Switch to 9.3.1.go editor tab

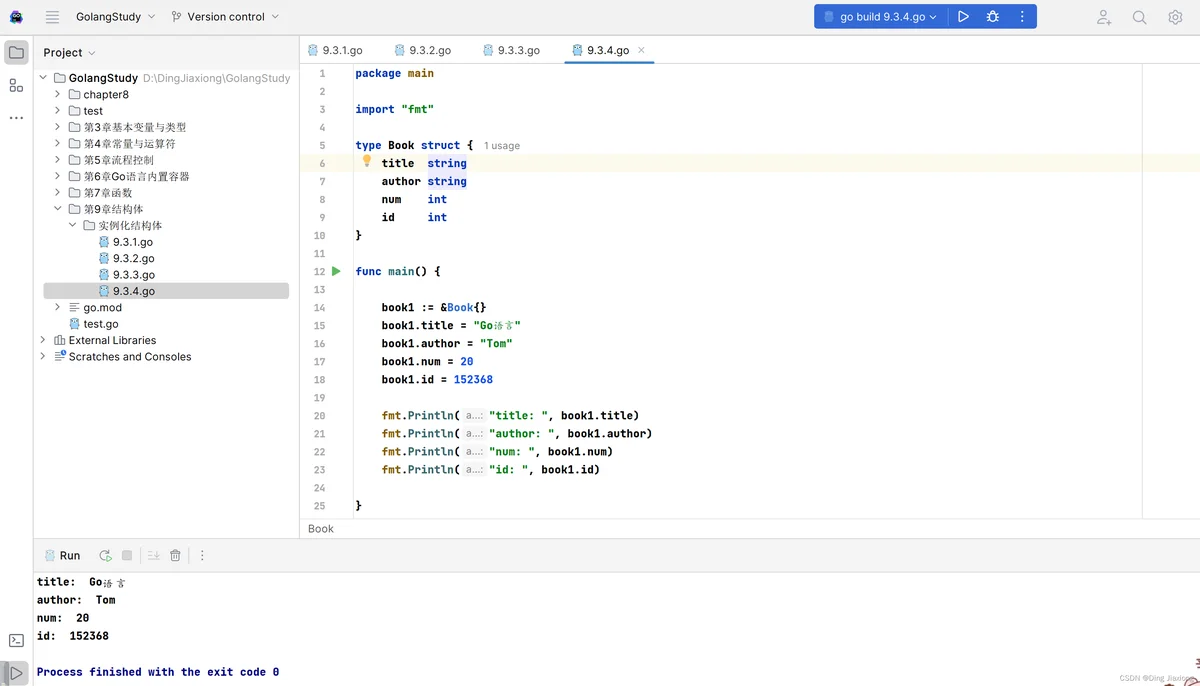[335, 50]
